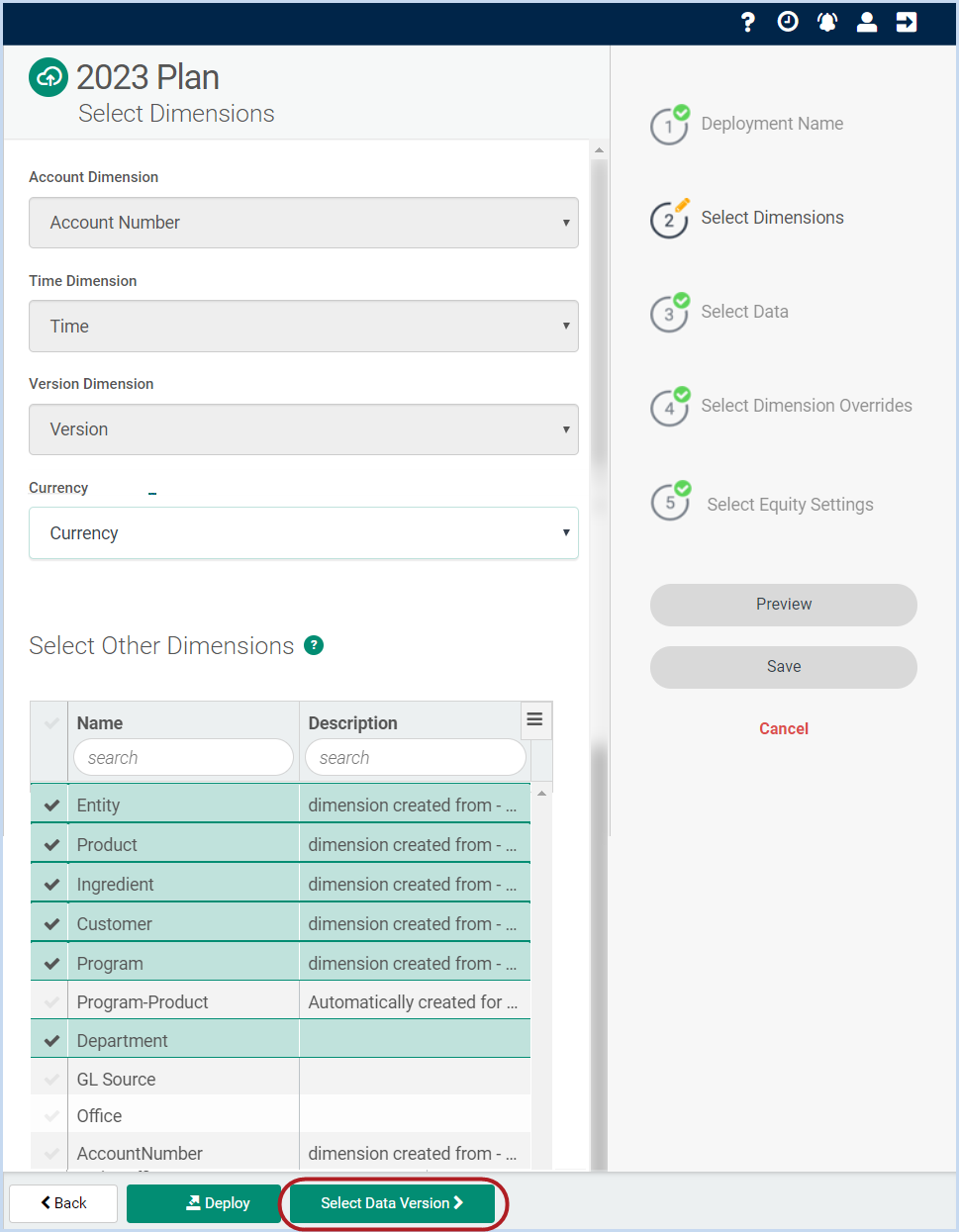959x1232 pixels.
Task: Click the Back button
Action: coord(63,1203)
